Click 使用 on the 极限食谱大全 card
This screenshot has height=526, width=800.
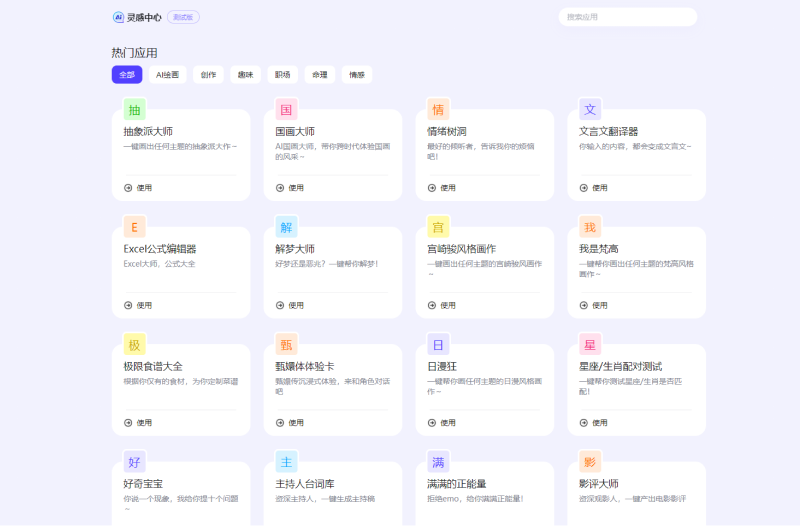pos(138,422)
